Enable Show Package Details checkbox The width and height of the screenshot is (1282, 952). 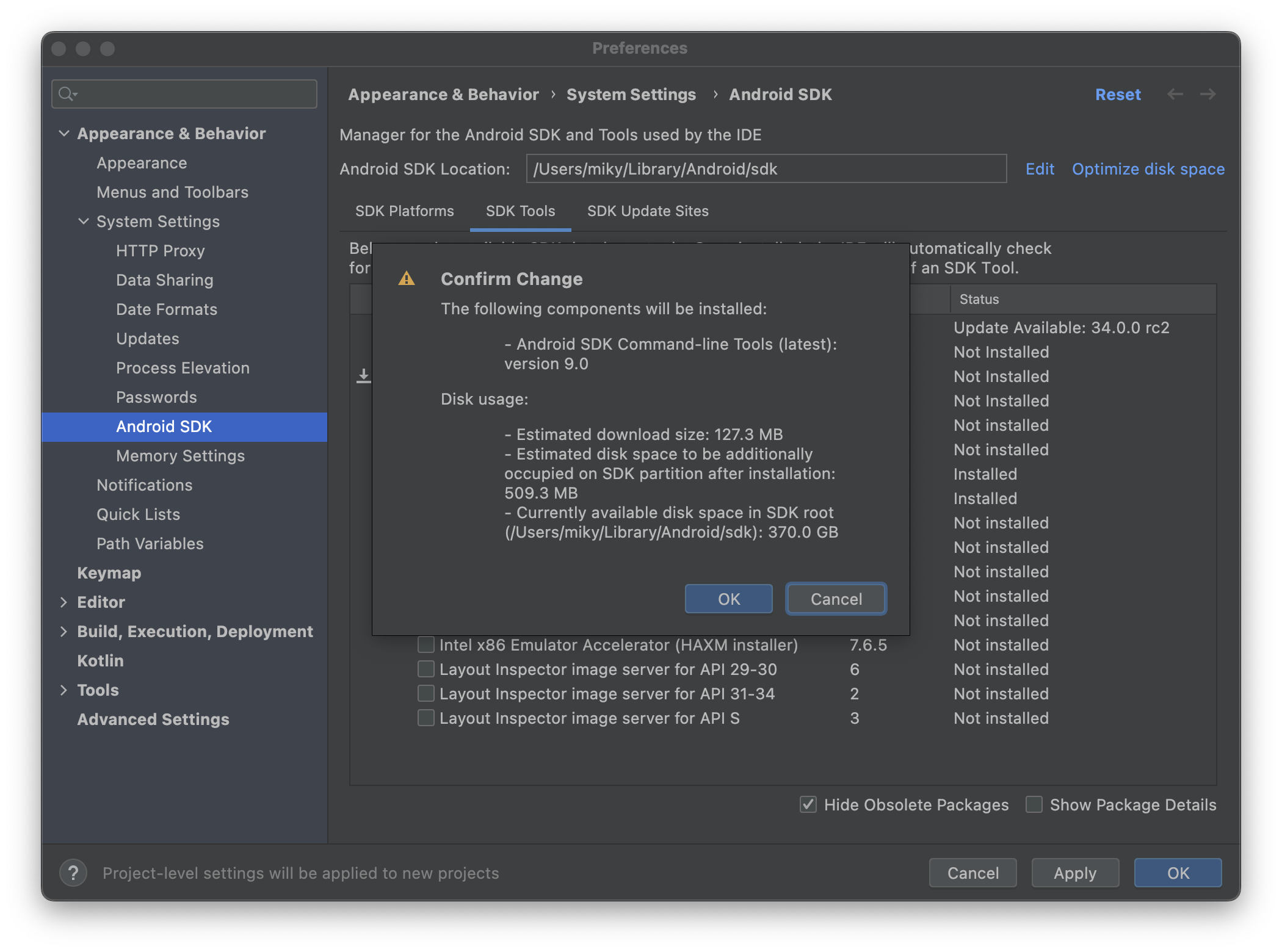pyautogui.click(x=1034, y=804)
